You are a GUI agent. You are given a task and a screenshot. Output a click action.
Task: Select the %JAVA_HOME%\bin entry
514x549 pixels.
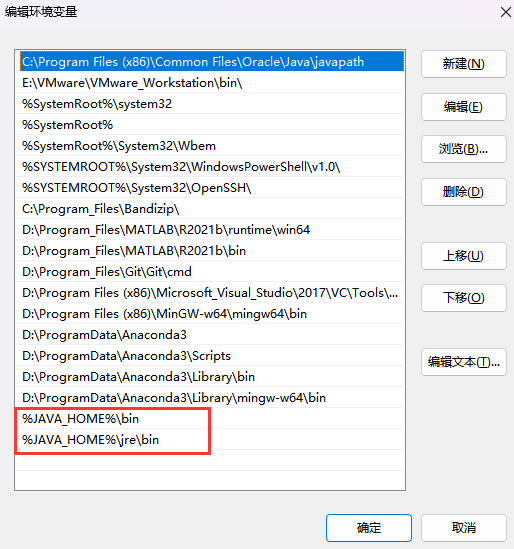coord(210,419)
